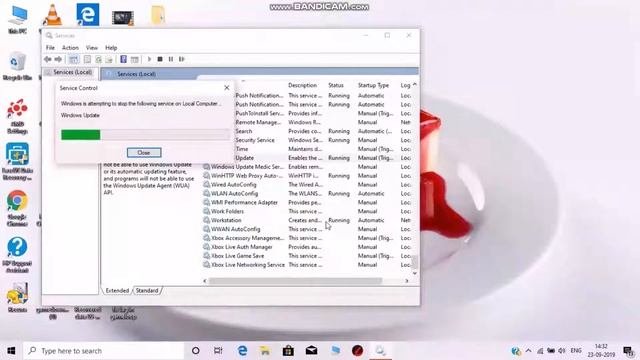
Task: Click the Start Service play icon
Action: 149,59
